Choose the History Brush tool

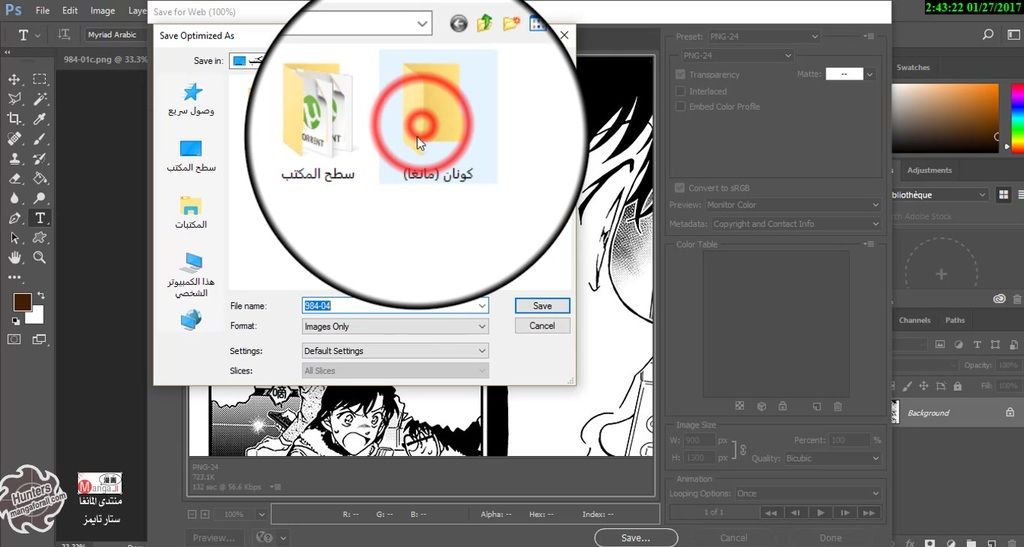pyautogui.click(x=40, y=159)
